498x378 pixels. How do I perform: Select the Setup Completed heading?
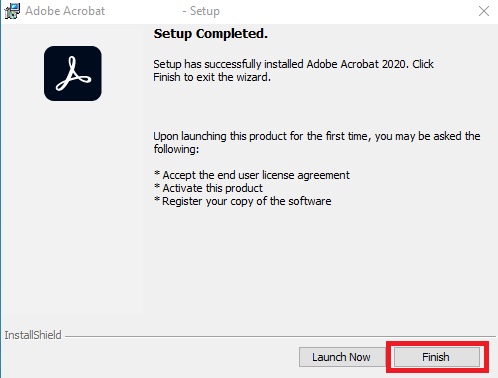[210, 34]
